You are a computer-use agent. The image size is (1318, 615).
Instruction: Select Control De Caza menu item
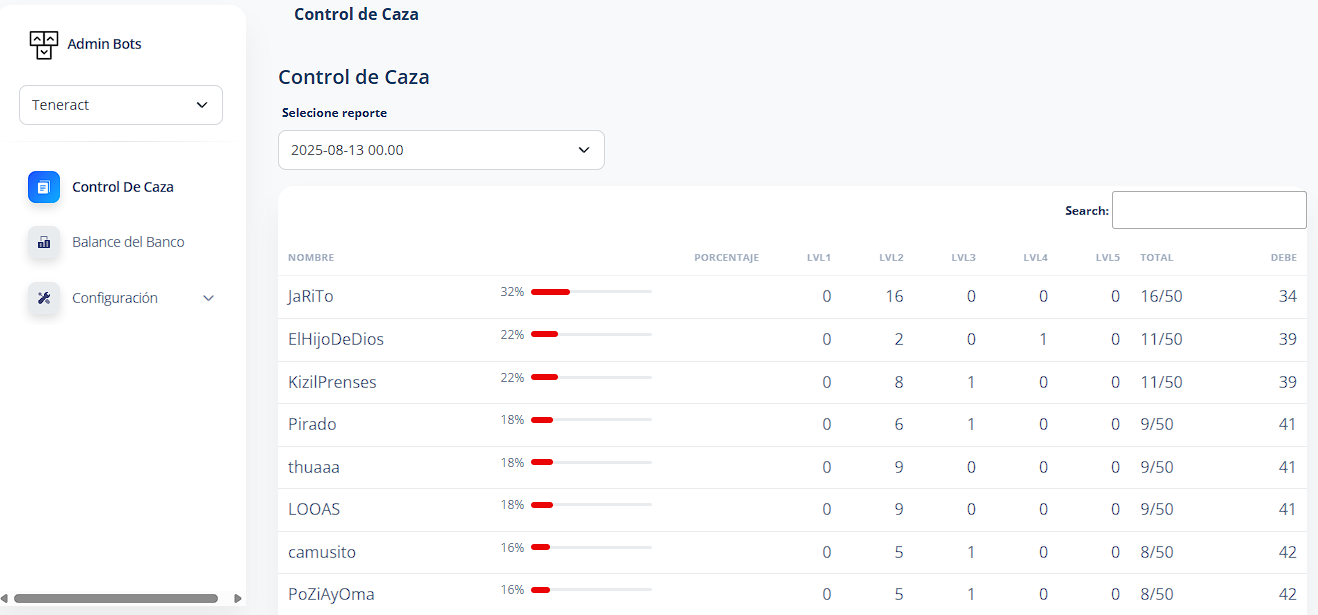pyautogui.click(x=122, y=187)
